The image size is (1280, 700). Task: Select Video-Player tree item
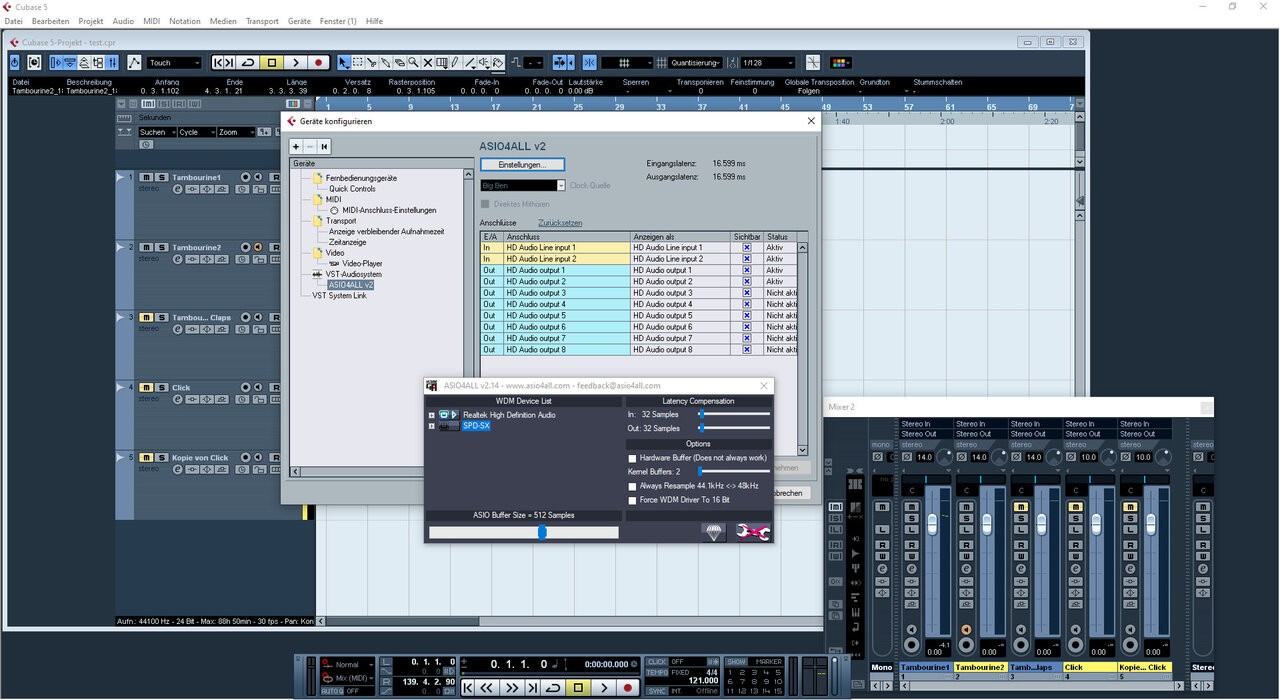click(362, 263)
